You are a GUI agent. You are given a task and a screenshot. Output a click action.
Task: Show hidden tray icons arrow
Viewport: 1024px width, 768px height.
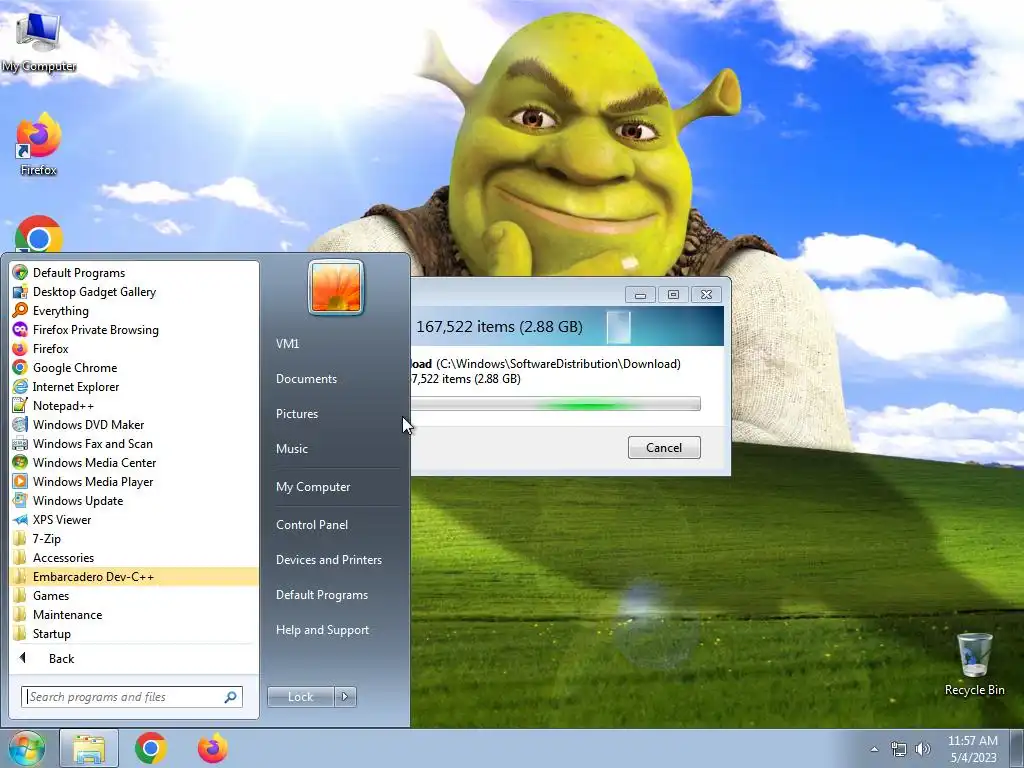[874, 749]
